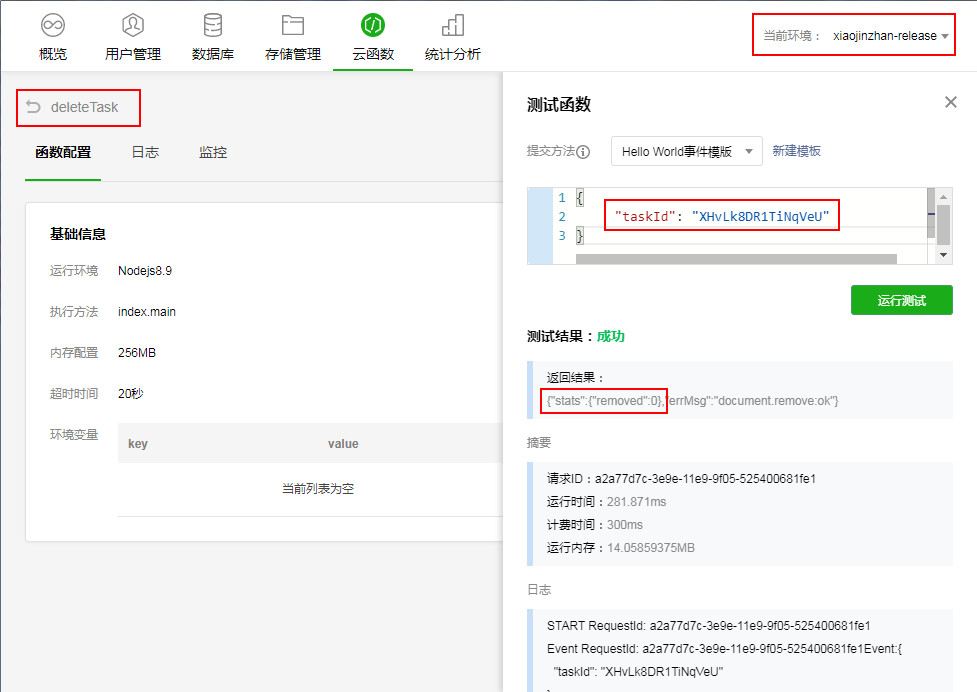Switch to the 日志 tab
This screenshot has height=692, width=977.
pyautogui.click(x=145, y=152)
